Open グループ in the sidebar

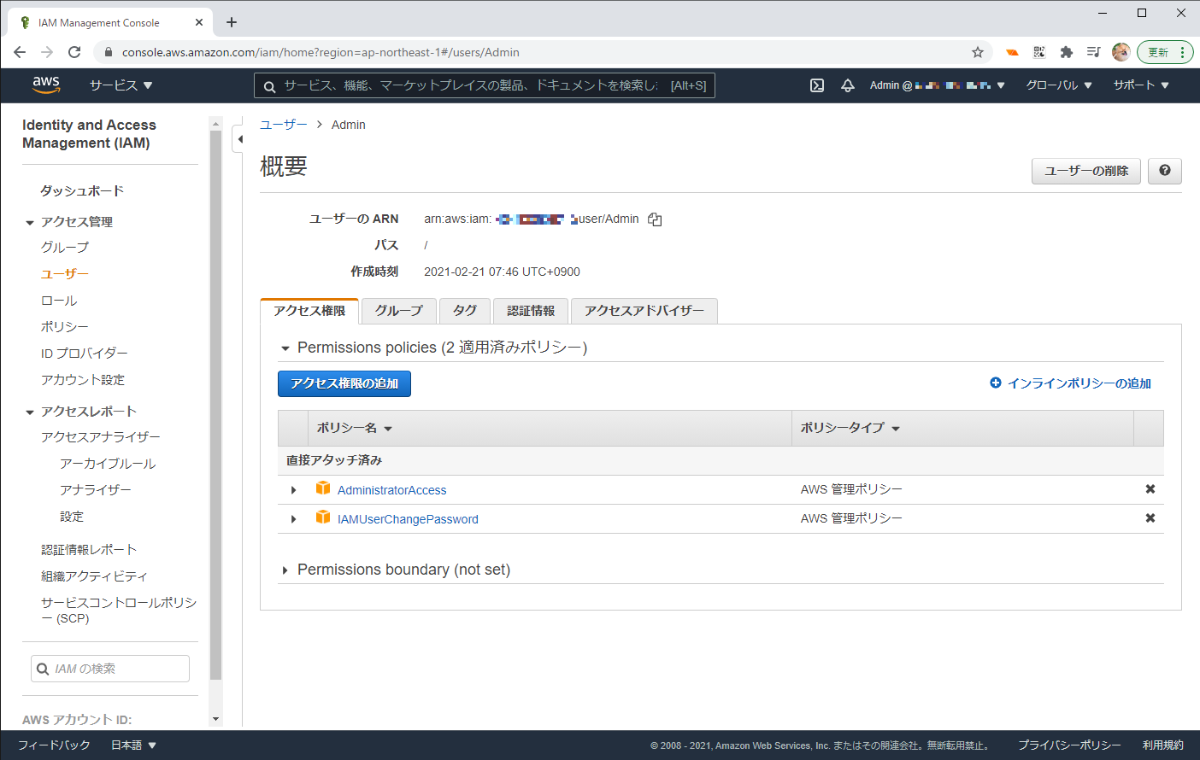65,247
